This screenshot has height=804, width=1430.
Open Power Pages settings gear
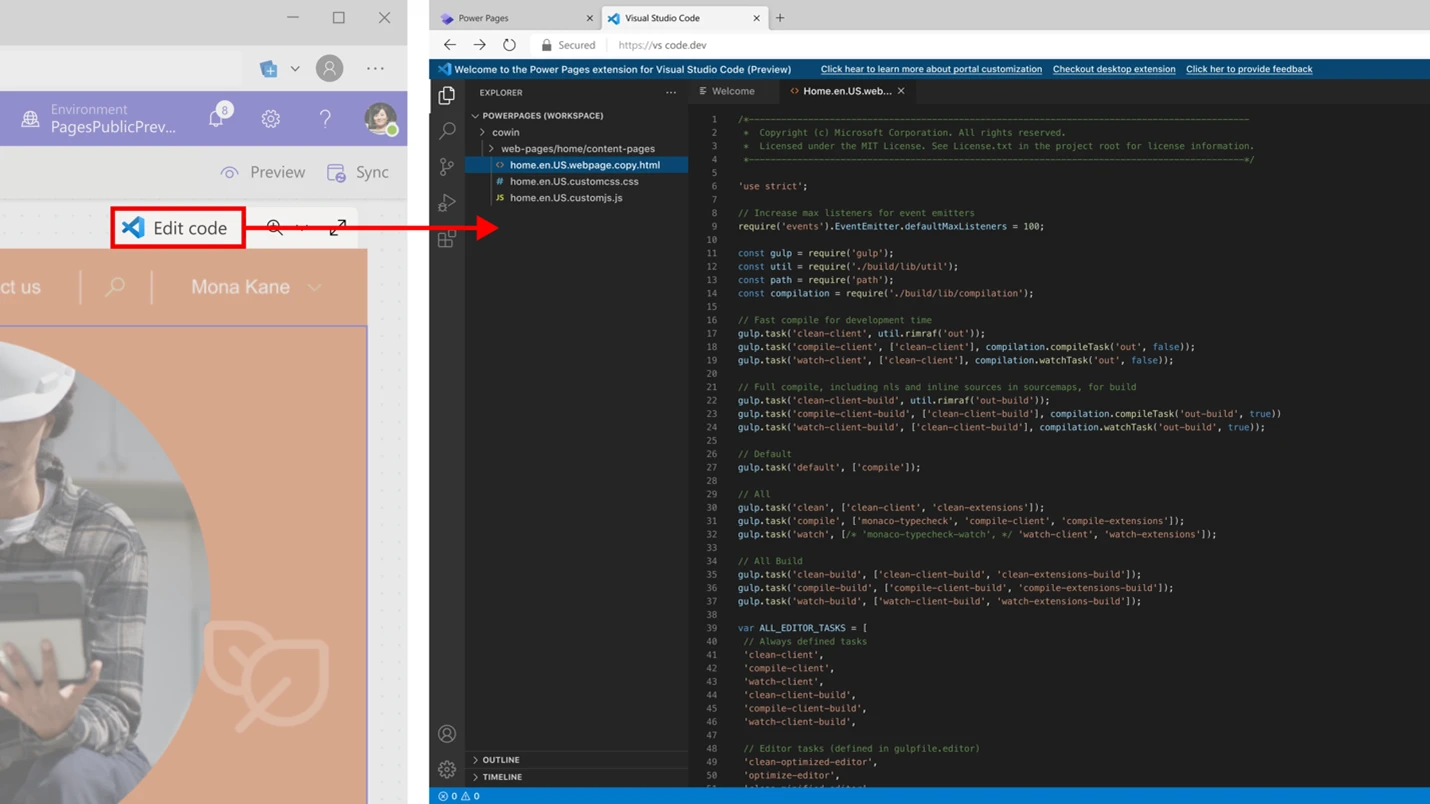[x=270, y=118]
